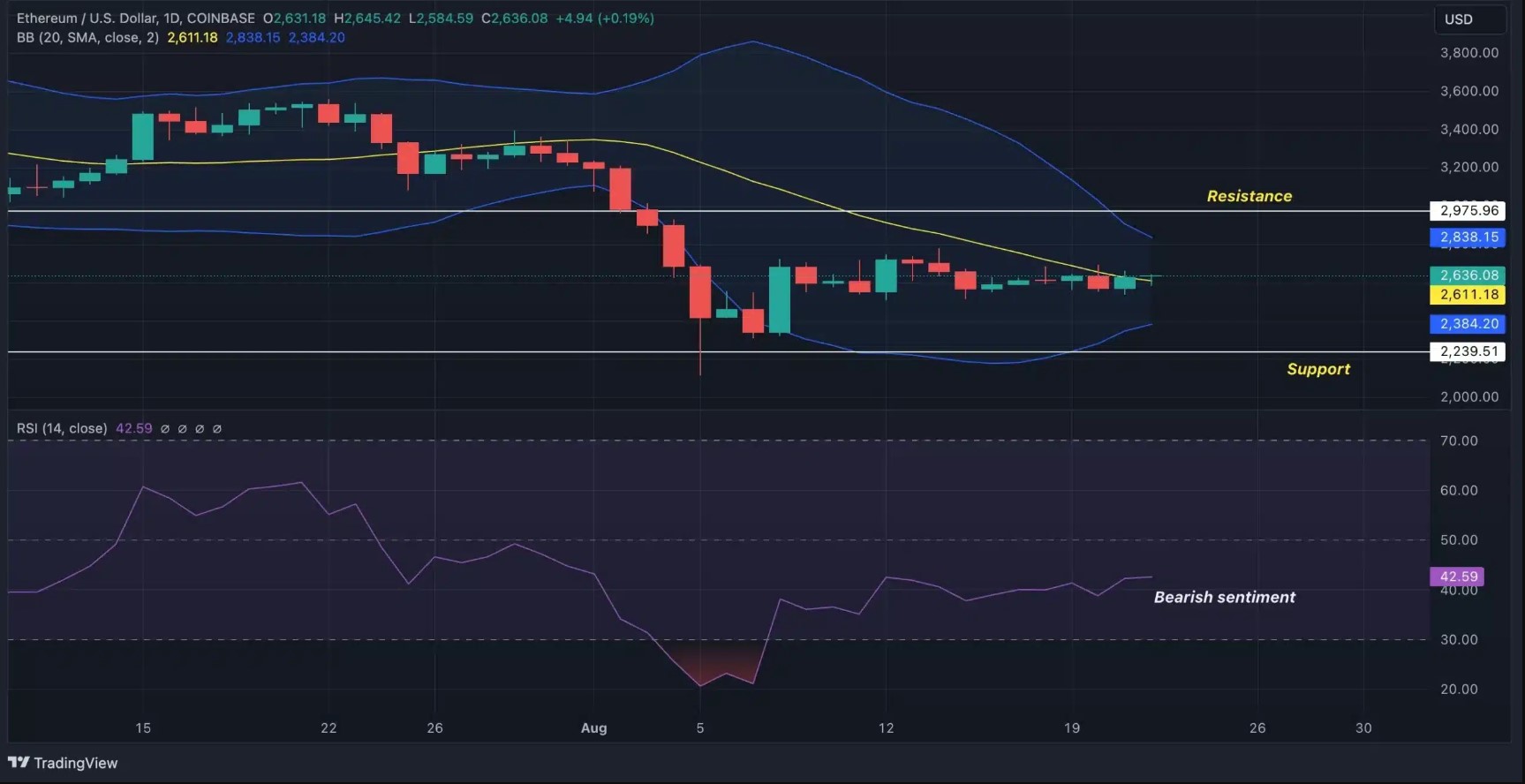The image size is (1525, 784).
Task: Select the Bearish sentiment text label
Action: 1224,597
